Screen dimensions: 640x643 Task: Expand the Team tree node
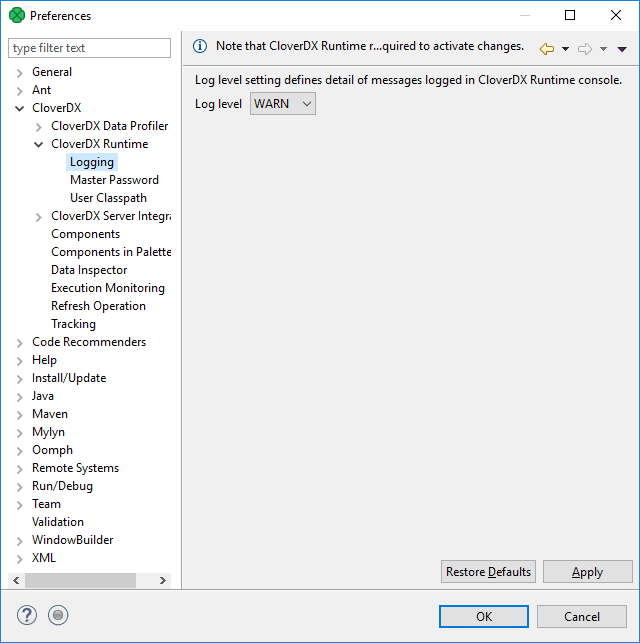pyautogui.click(x=20, y=505)
